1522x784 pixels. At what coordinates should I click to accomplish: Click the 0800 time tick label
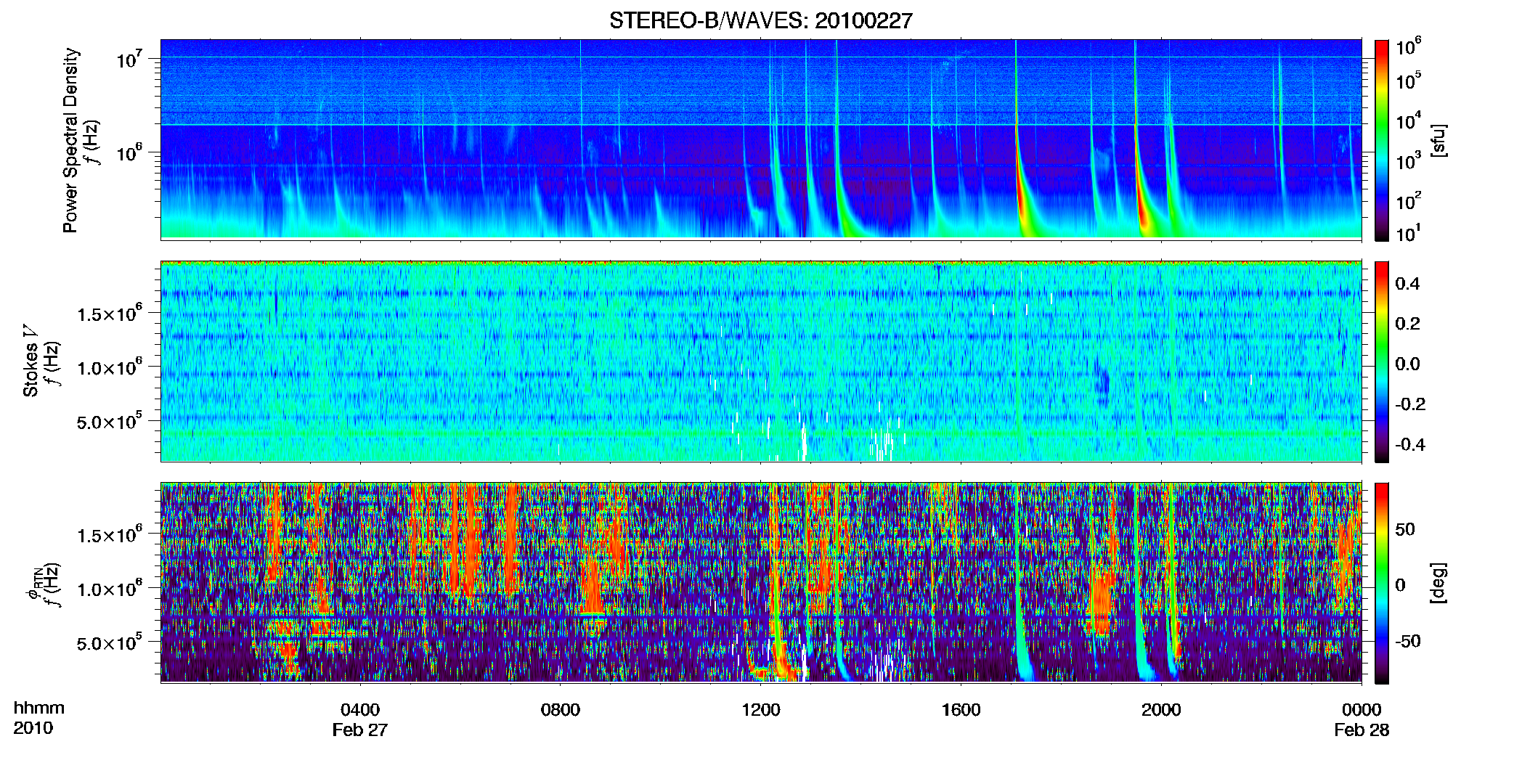561,710
